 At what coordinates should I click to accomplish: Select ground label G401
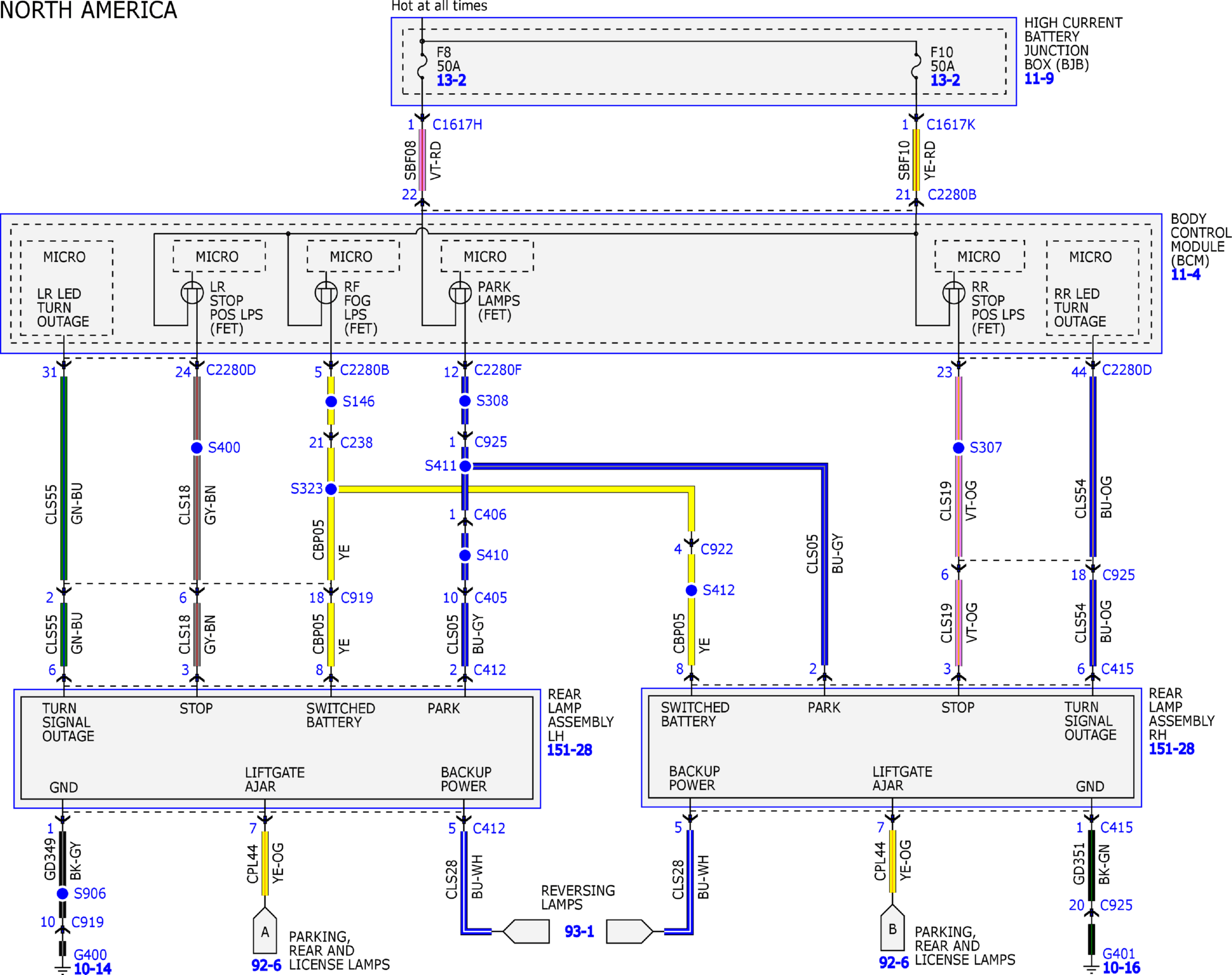click(1119, 954)
